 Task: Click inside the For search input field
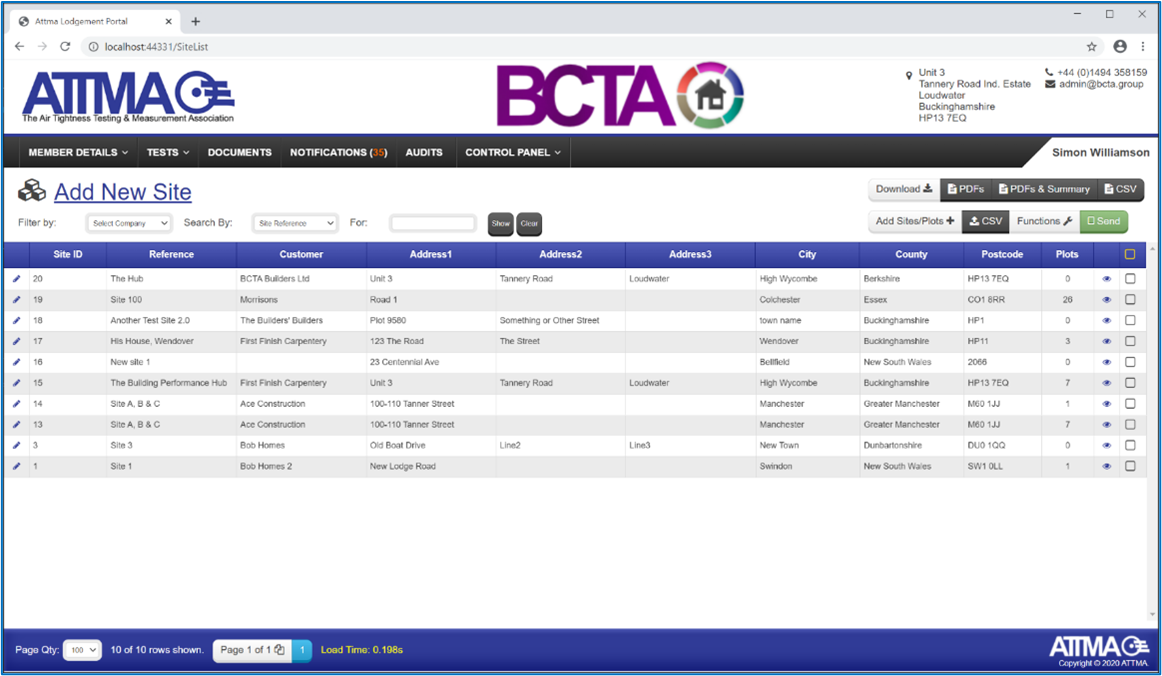pos(431,223)
